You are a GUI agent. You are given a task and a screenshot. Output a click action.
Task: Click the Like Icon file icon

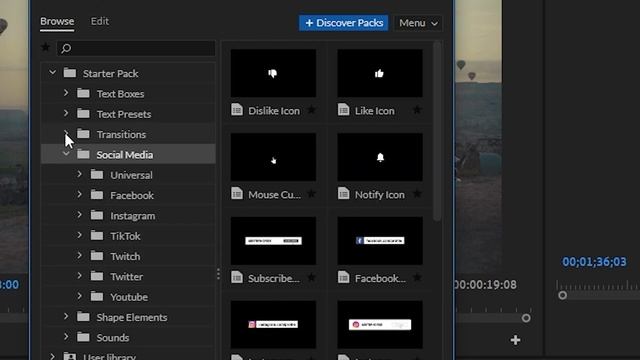tap(344, 110)
